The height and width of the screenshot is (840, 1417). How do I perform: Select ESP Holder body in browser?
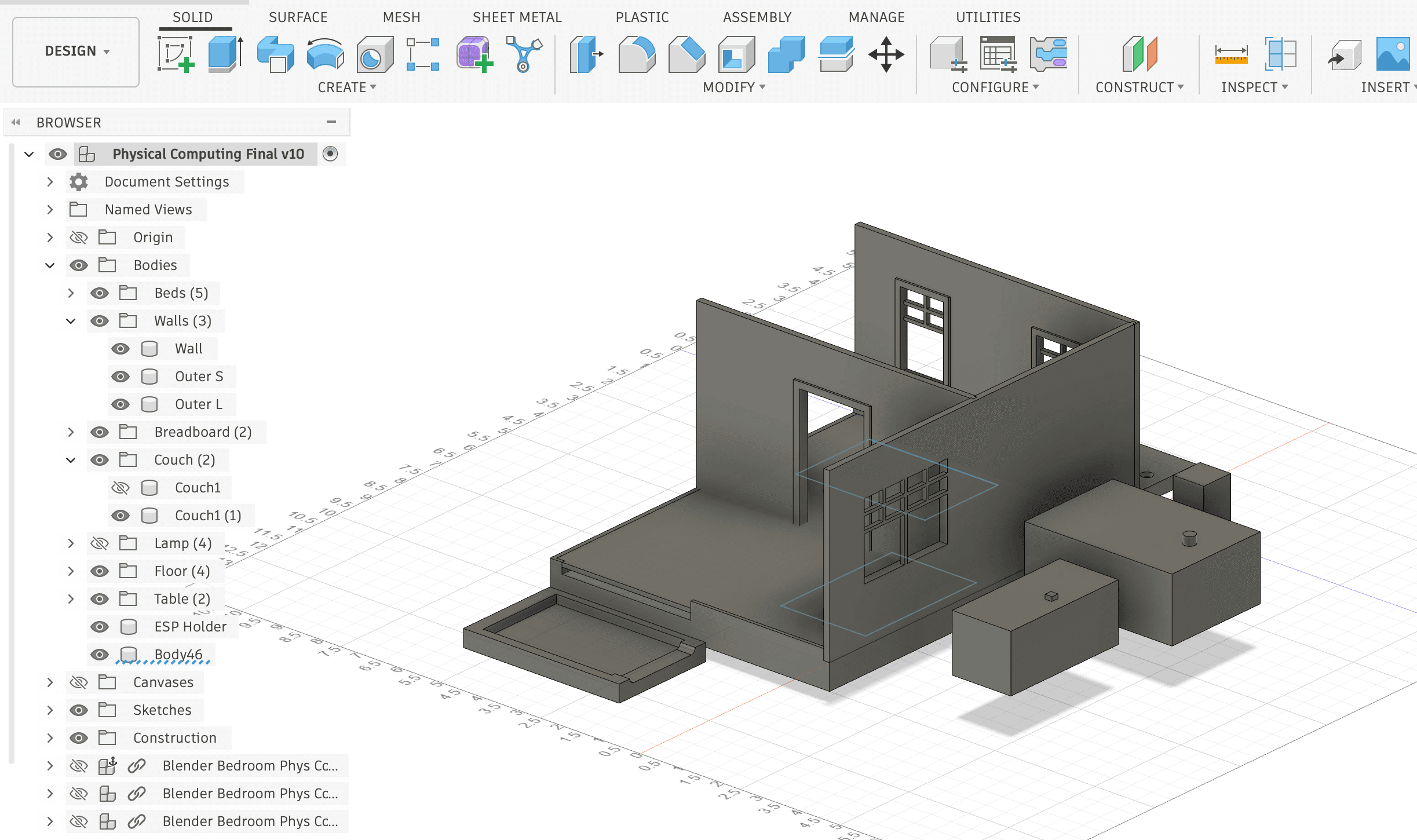pyautogui.click(x=190, y=627)
